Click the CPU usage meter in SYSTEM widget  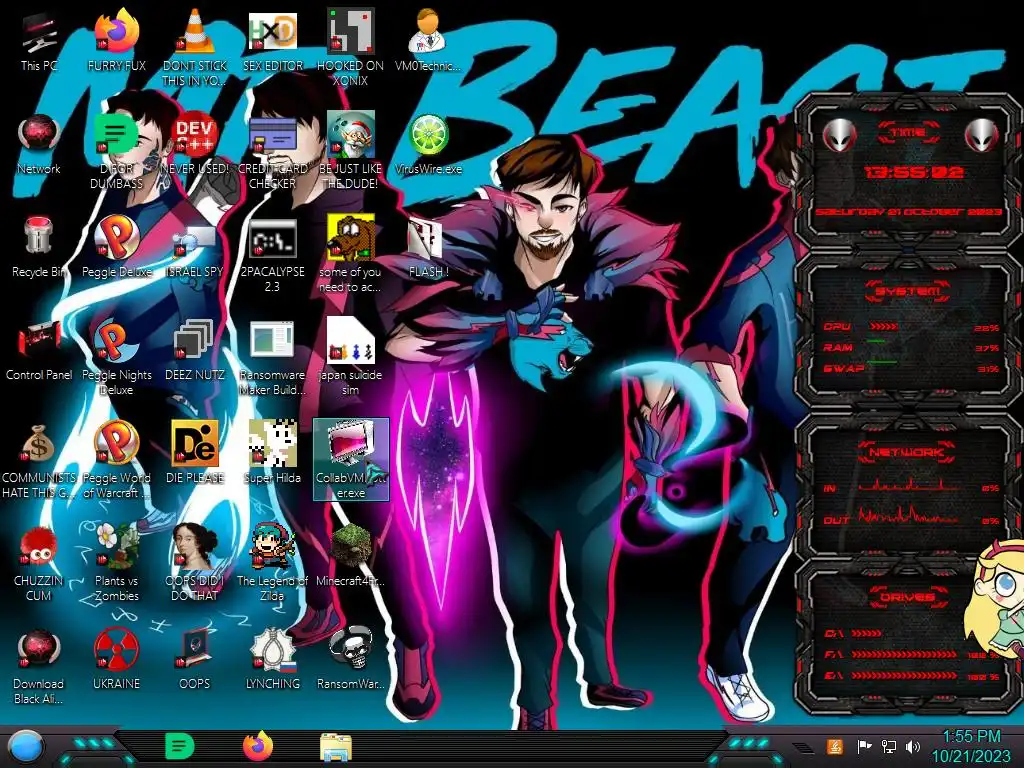pos(911,327)
